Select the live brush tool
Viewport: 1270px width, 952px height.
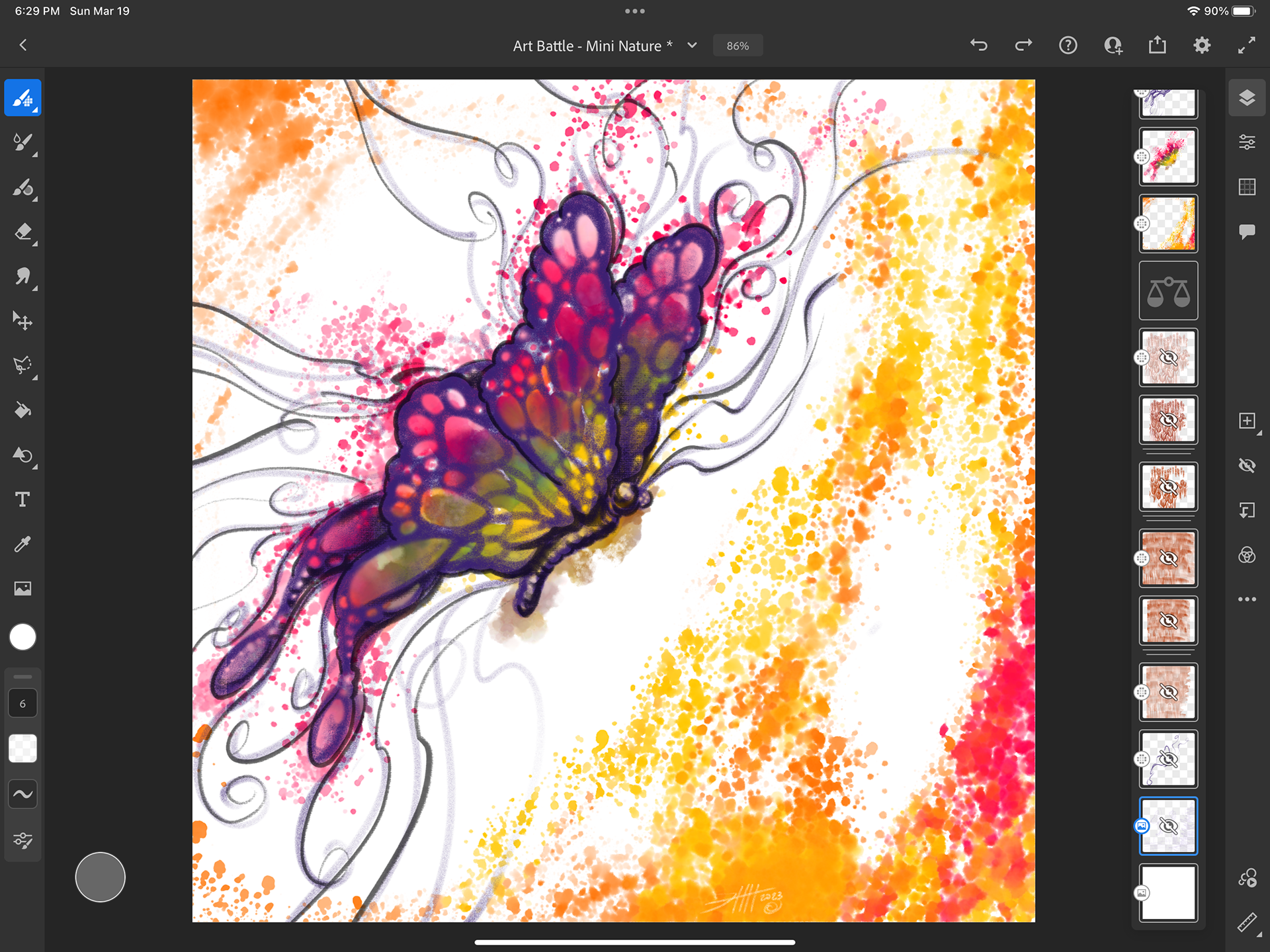click(23, 143)
